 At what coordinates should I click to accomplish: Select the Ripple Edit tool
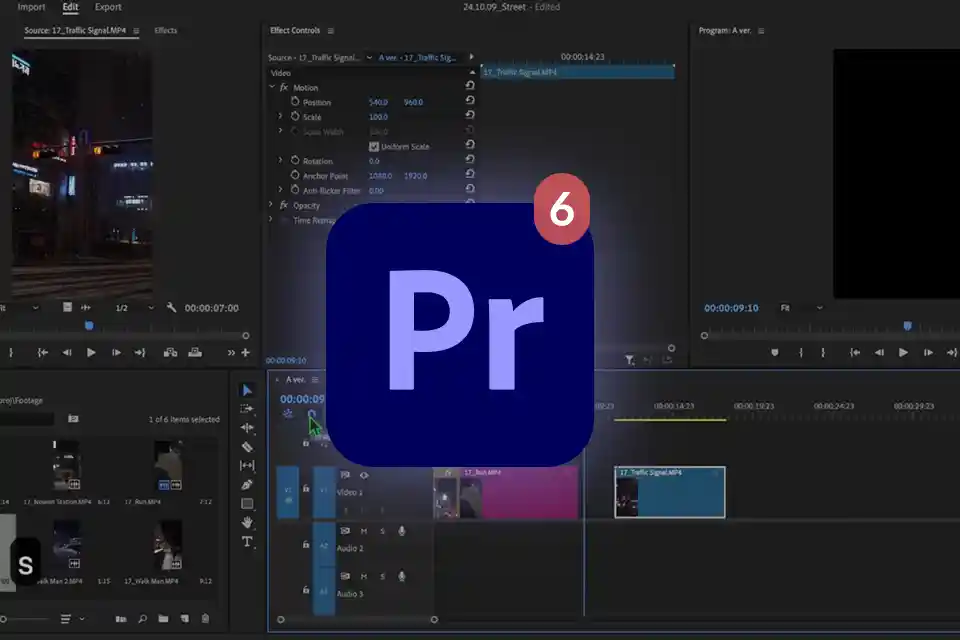[247, 427]
